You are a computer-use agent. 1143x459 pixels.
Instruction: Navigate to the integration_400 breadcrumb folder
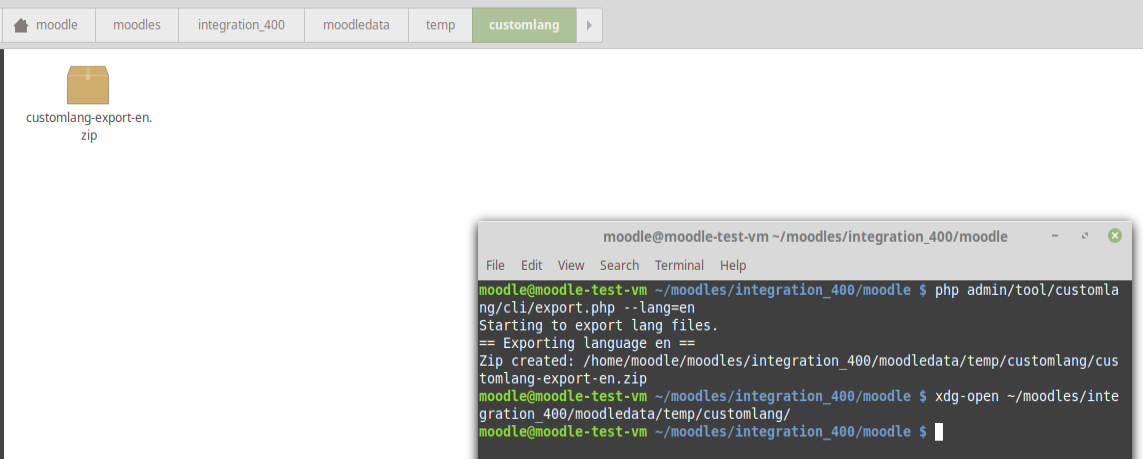point(241,25)
